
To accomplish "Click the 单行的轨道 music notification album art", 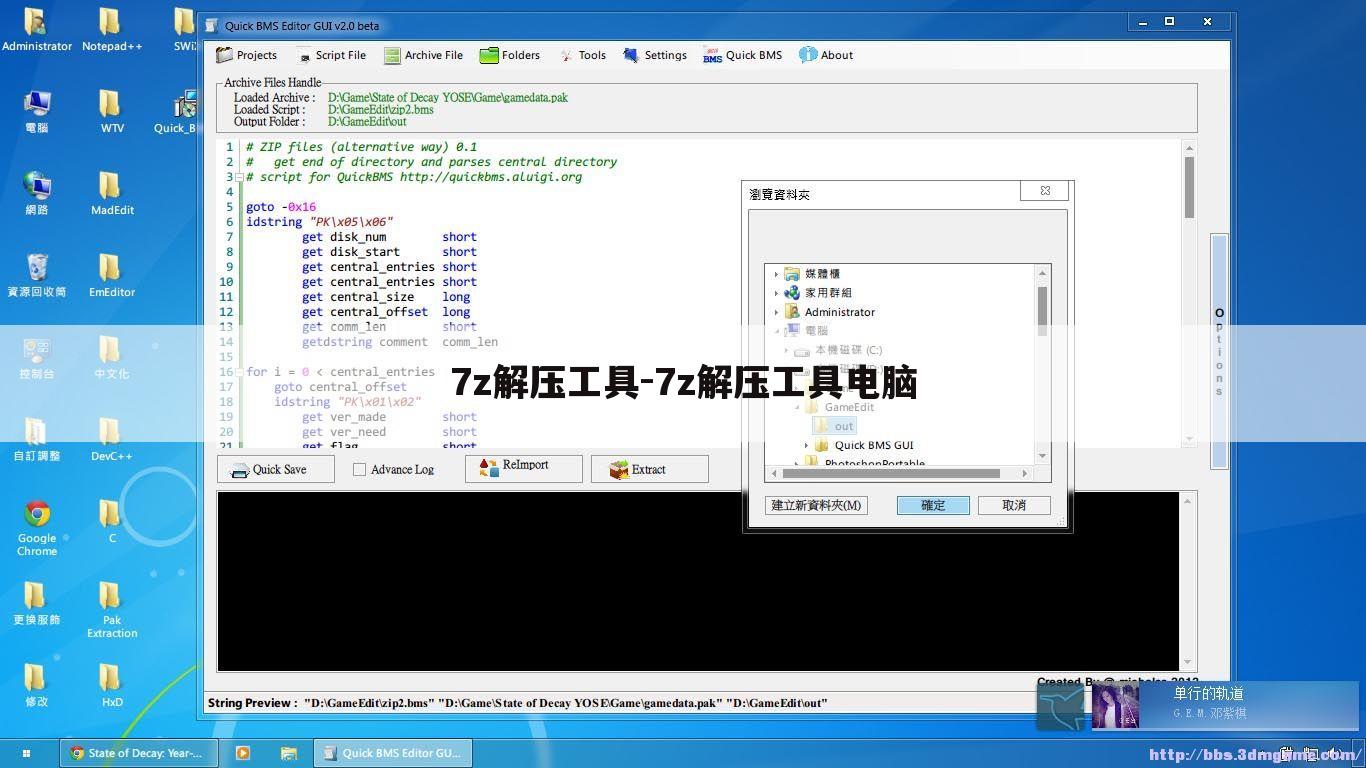I will click(1115, 706).
